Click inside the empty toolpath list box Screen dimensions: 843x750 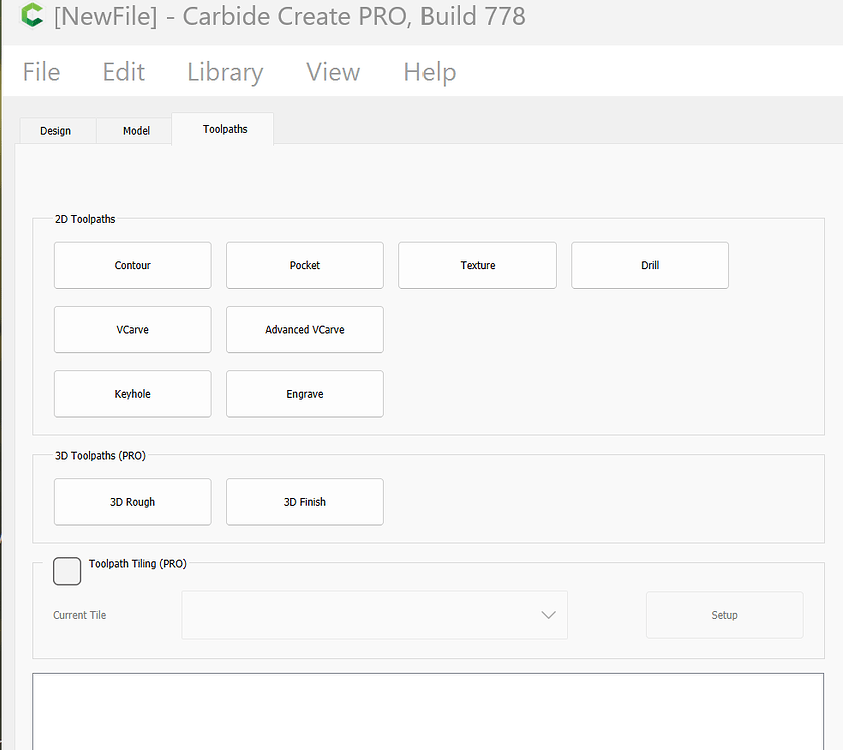(428, 711)
